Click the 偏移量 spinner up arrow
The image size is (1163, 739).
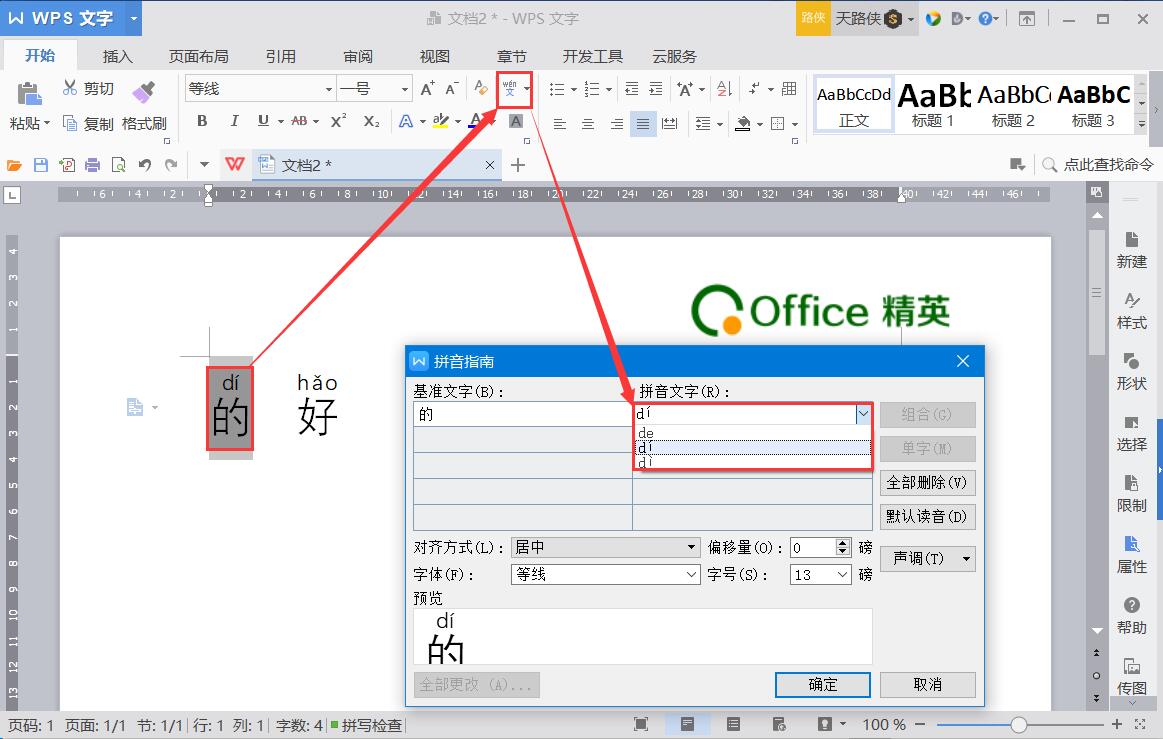843,542
